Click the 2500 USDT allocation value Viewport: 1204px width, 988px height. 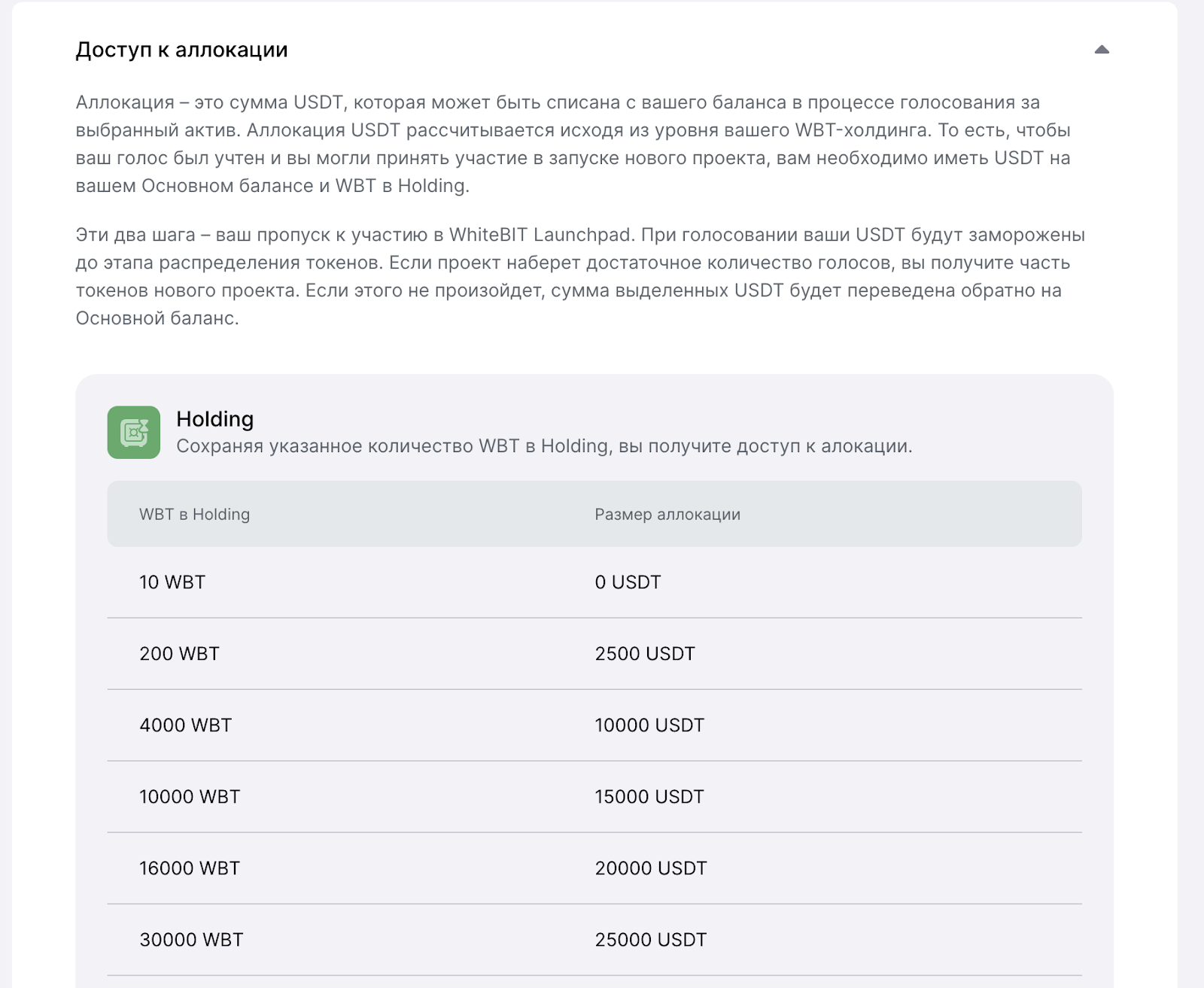[645, 654]
